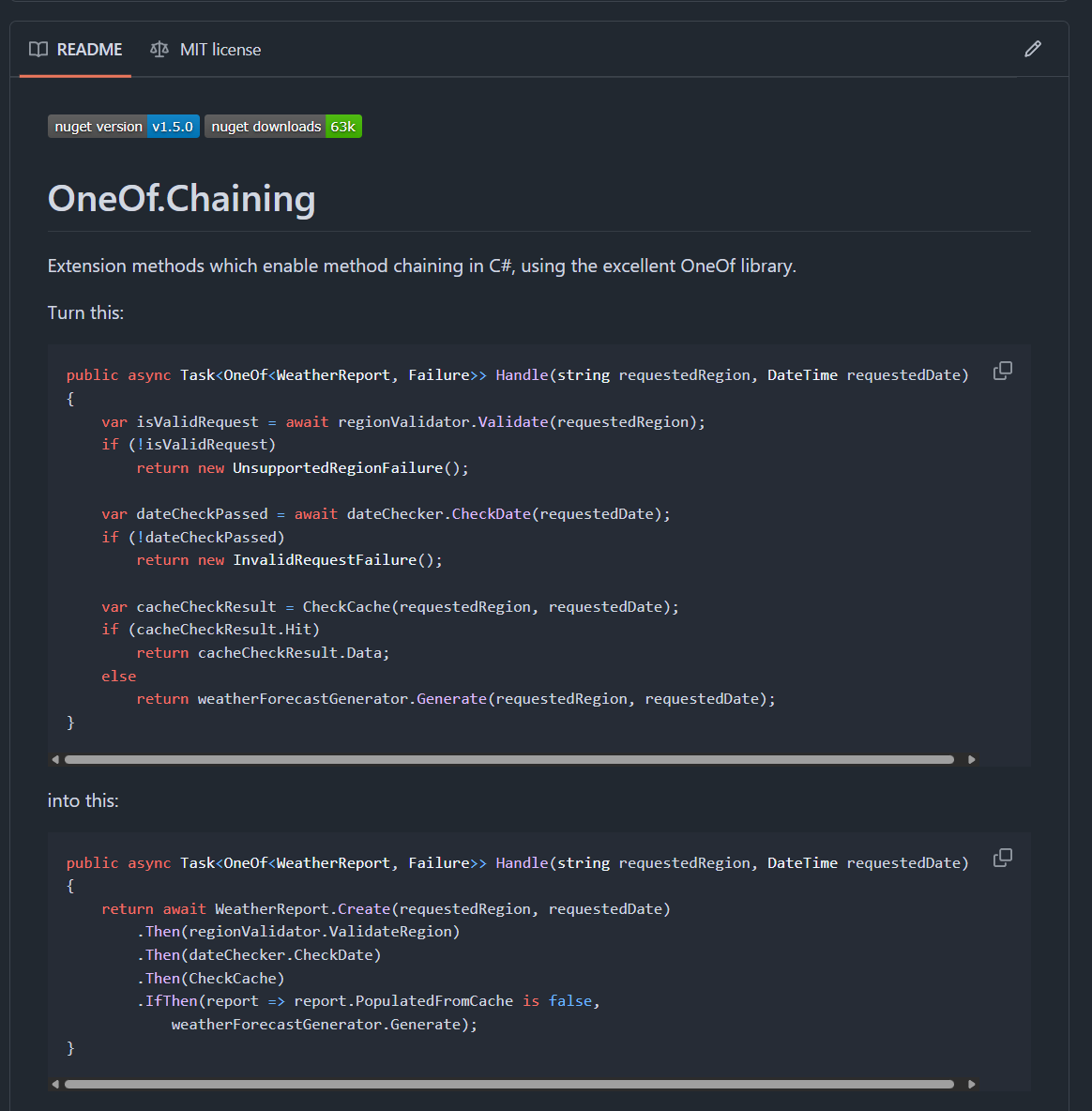
Task: Click the 'else' keyword in first code block
Action: click(x=119, y=676)
